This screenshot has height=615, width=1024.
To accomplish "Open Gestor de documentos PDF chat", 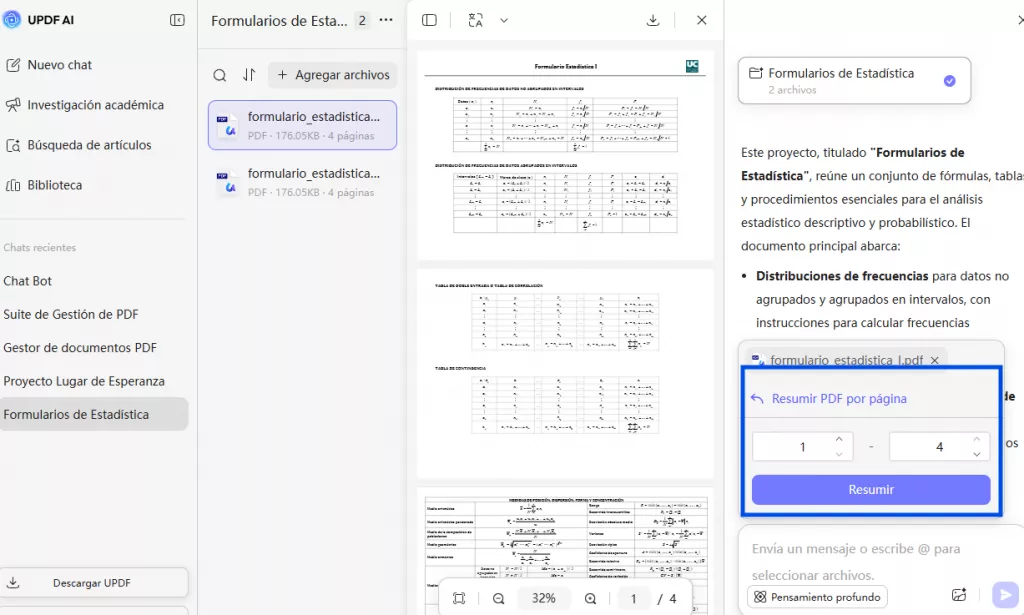I will 80,347.
